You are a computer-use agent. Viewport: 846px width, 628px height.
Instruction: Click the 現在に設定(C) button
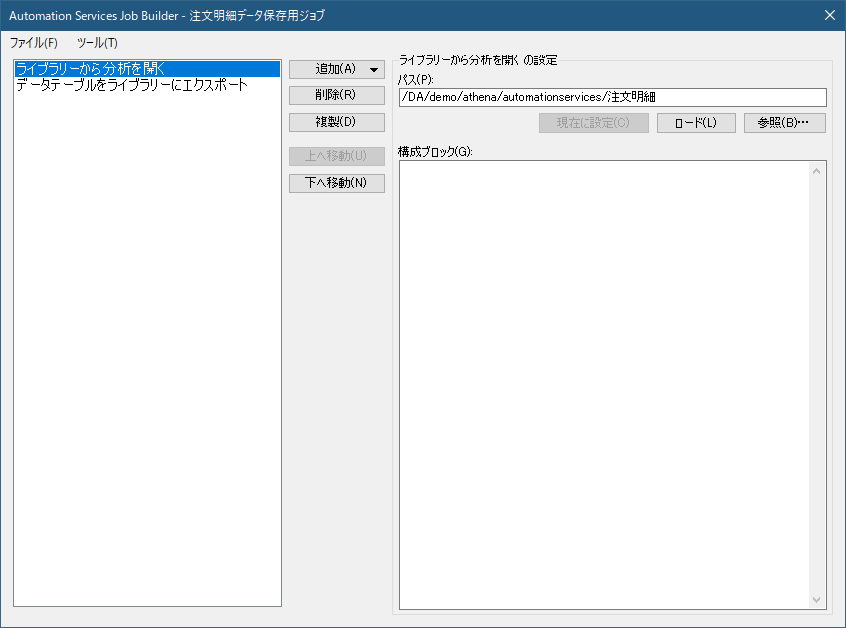point(593,123)
